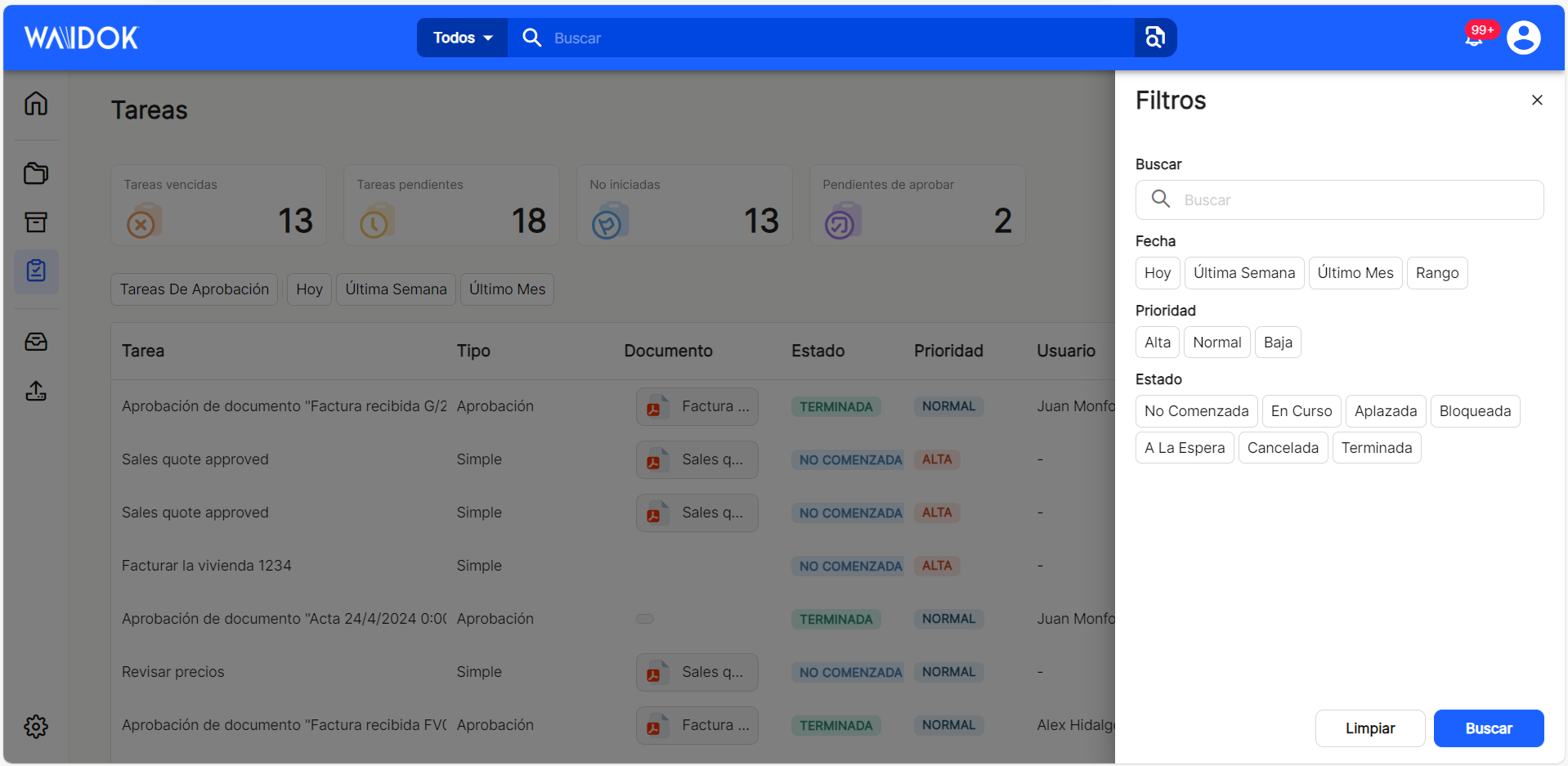Select Hoy quick filter above table

click(x=309, y=289)
